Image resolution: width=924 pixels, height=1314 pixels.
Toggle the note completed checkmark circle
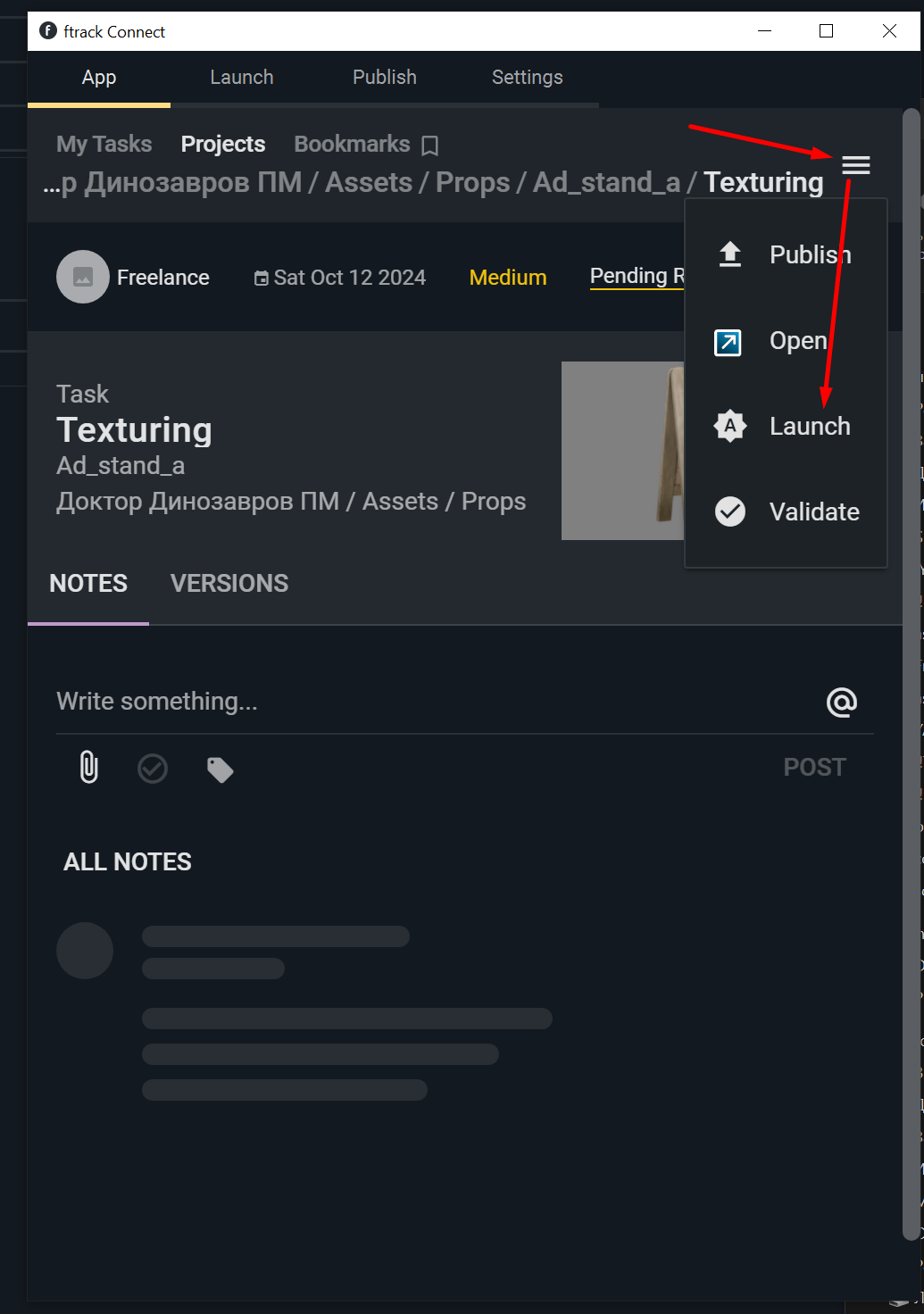tap(153, 768)
